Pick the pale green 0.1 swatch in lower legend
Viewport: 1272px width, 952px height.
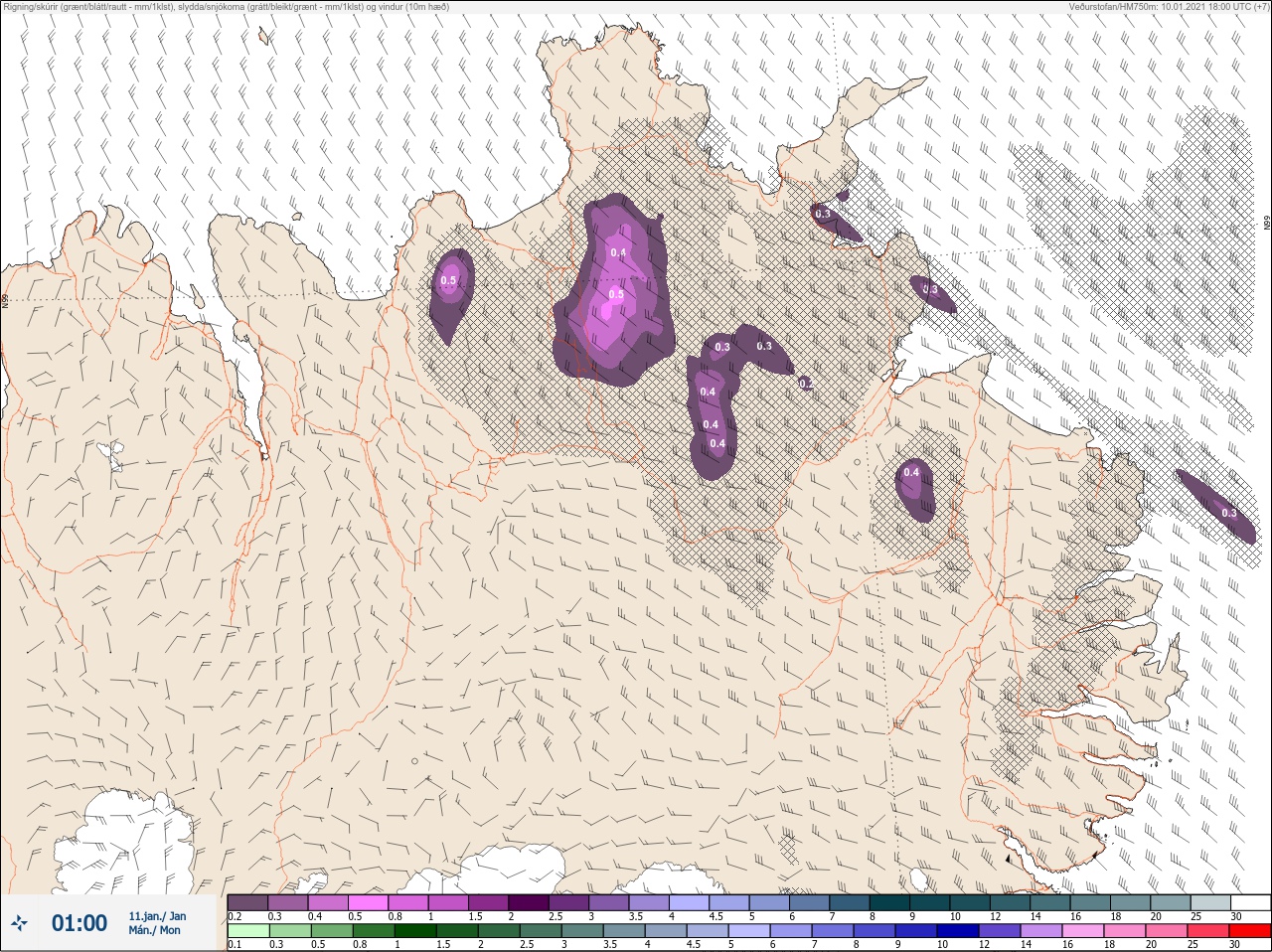point(247,931)
